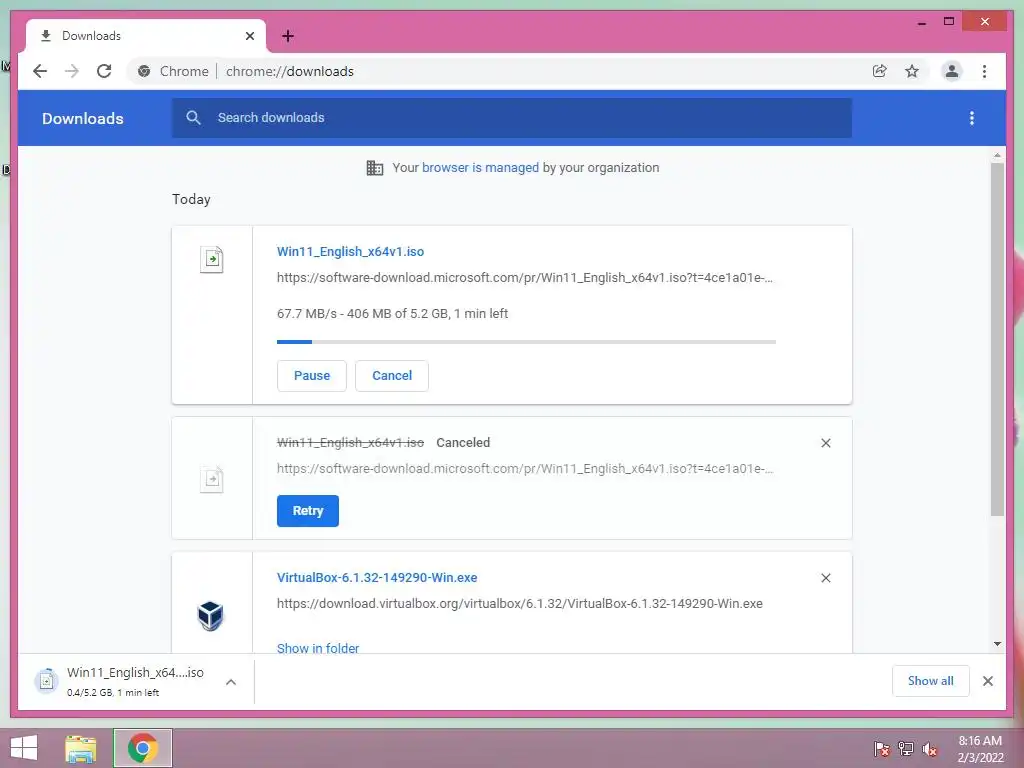Viewport: 1024px width, 768px height.
Task: Click the Win11_English_x64 item in shelf
Action: pos(135,681)
